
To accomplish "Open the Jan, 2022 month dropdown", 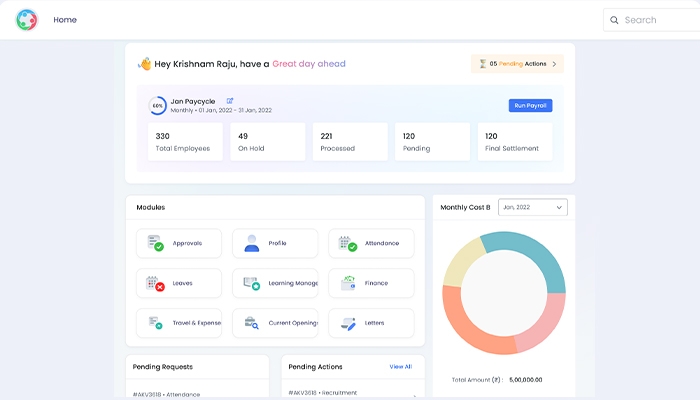I will (532, 207).
